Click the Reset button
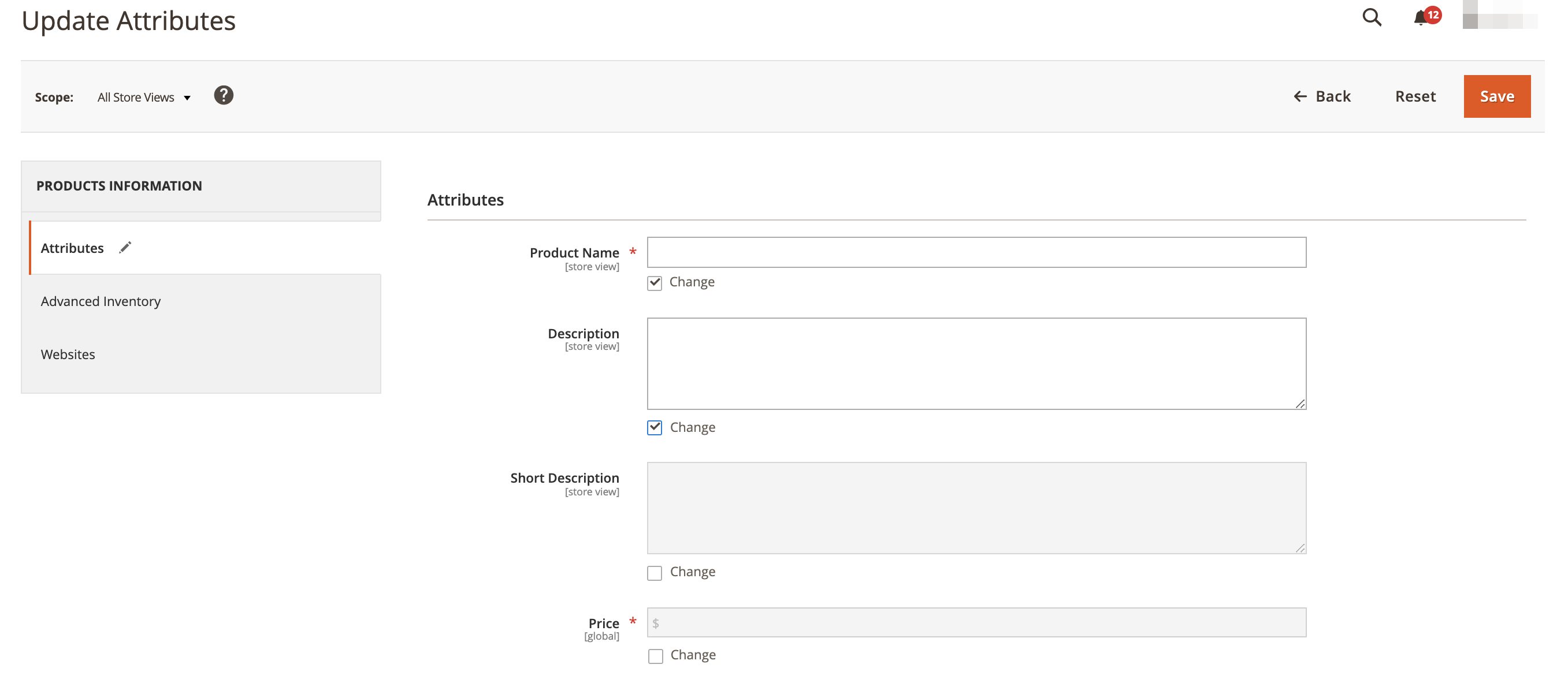 click(x=1415, y=96)
